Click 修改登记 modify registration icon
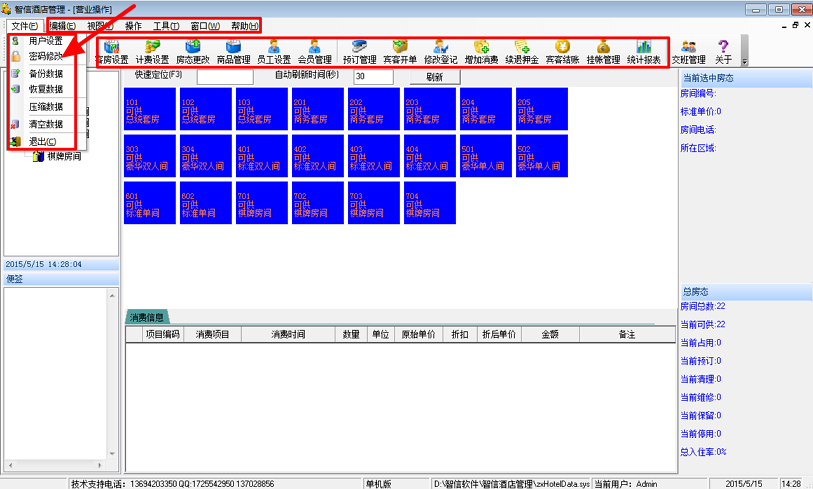The image size is (813, 489). point(441,52)
